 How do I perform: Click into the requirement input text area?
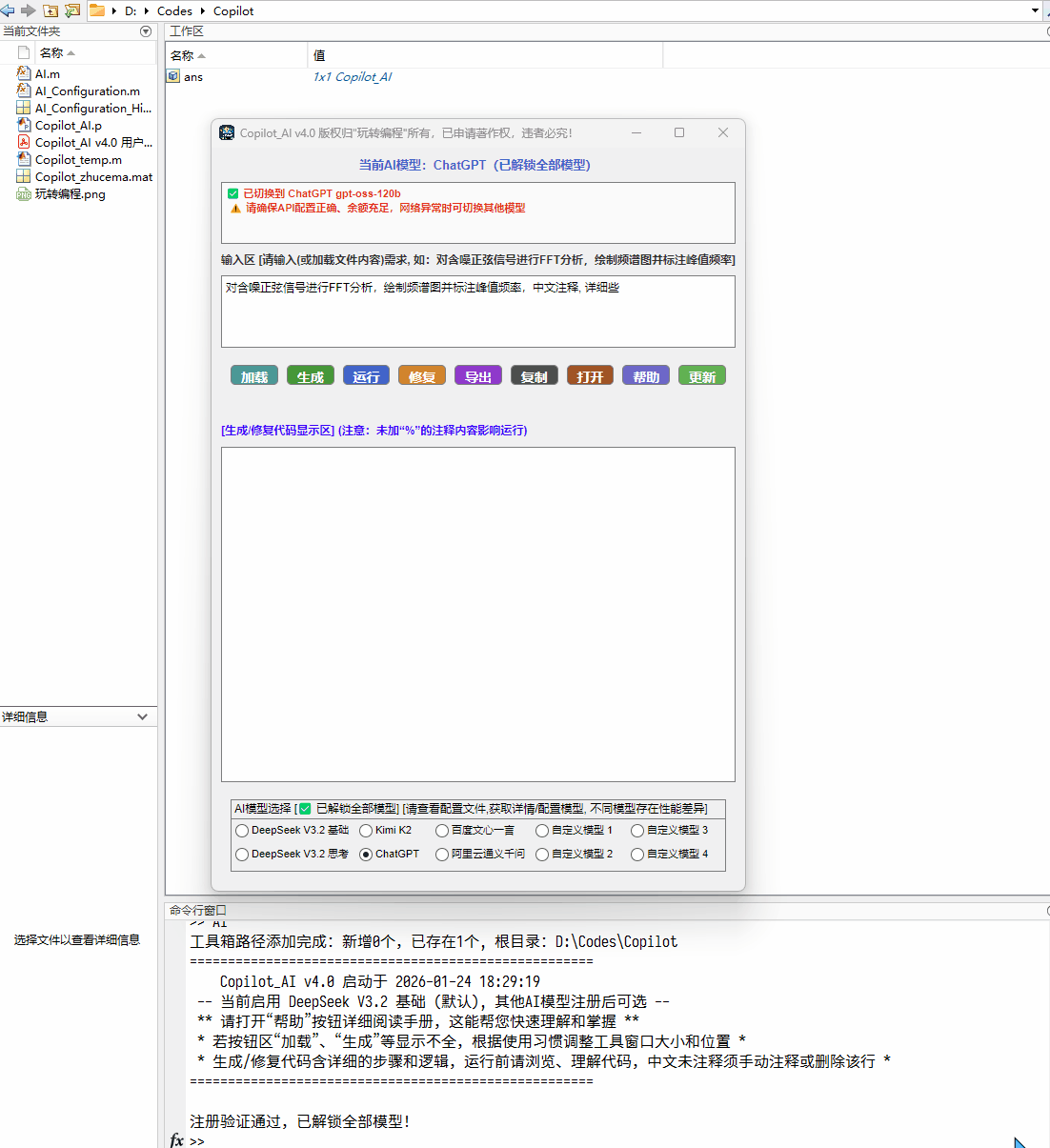pyautogui.click(x=478, y=312)
